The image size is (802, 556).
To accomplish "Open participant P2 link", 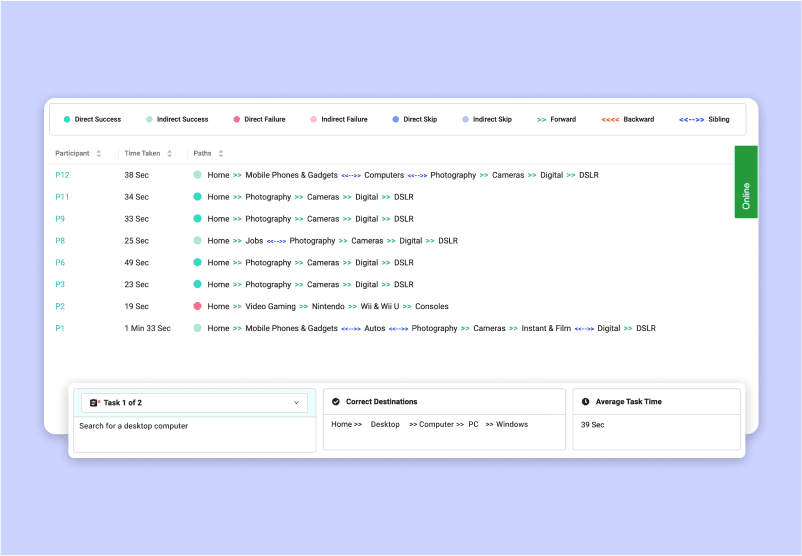I will coord(60,307).
